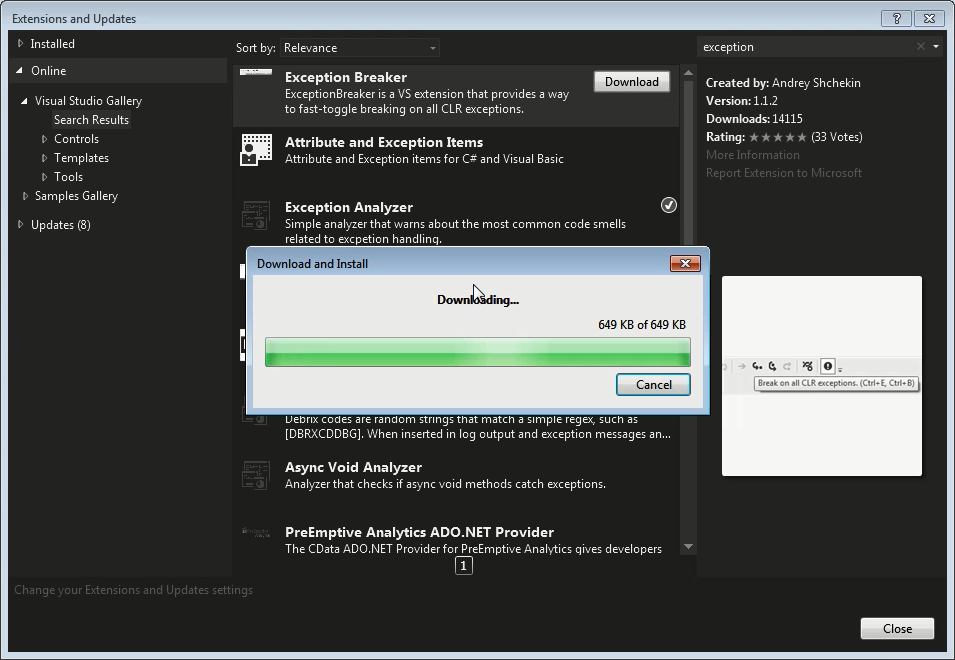
Task: Expand the Templates node
Action: [x=44, y=158]
